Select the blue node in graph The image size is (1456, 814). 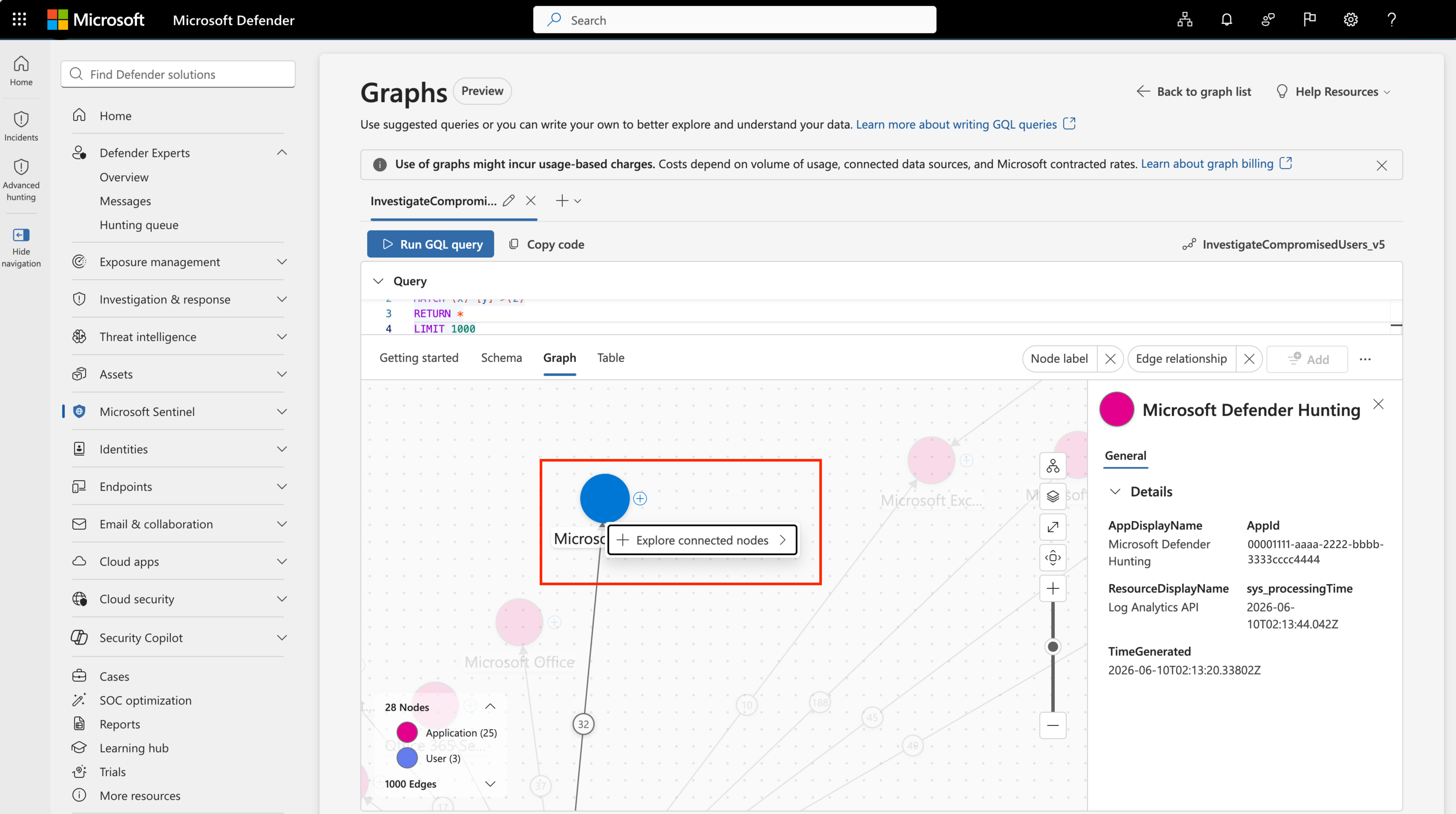(604, 498)
